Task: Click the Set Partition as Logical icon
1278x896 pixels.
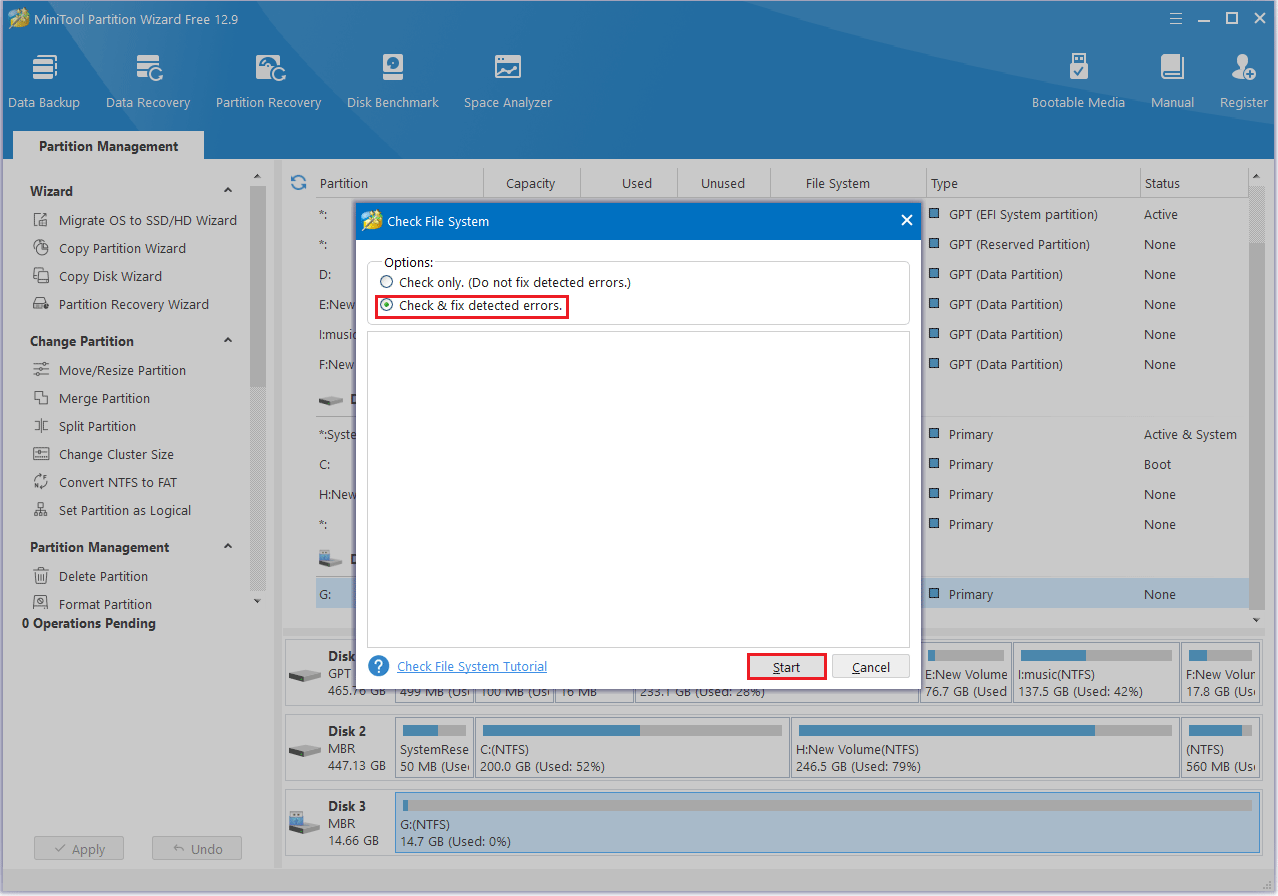Action: coord(41,510)
